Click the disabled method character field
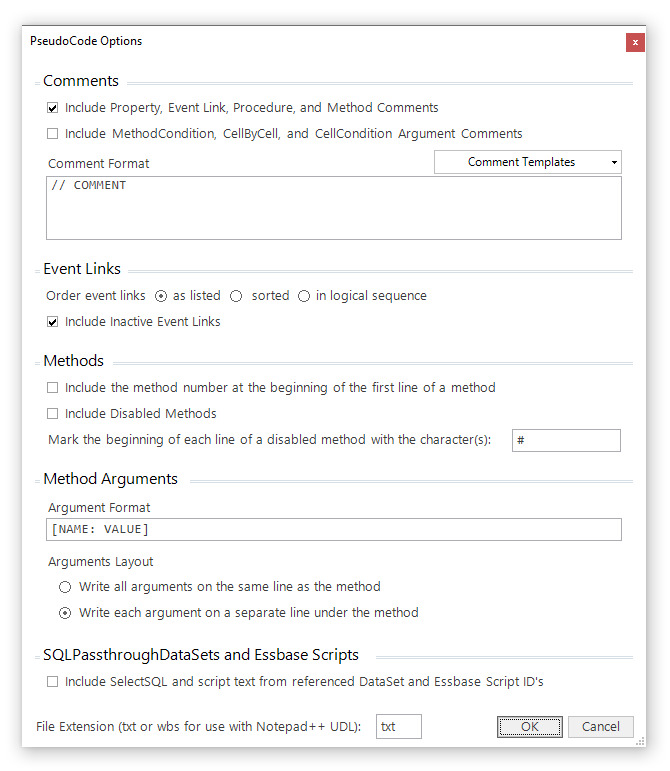Viewport: 670px width, 771px height. point(566,441)
